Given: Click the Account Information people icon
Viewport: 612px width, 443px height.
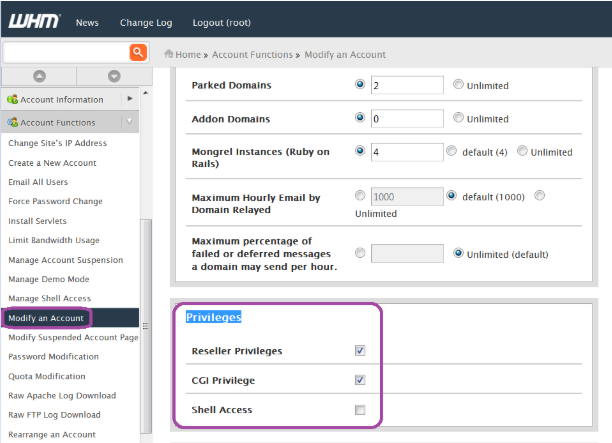Looking at the screenshot, I should (12, 99).
